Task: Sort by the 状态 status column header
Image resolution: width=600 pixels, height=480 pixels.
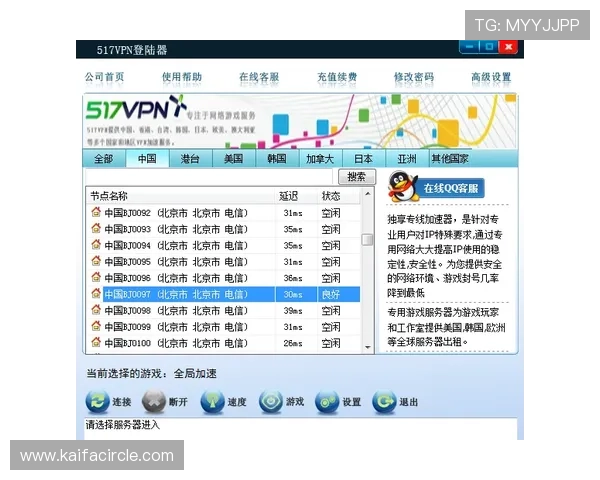Action: 339,196
